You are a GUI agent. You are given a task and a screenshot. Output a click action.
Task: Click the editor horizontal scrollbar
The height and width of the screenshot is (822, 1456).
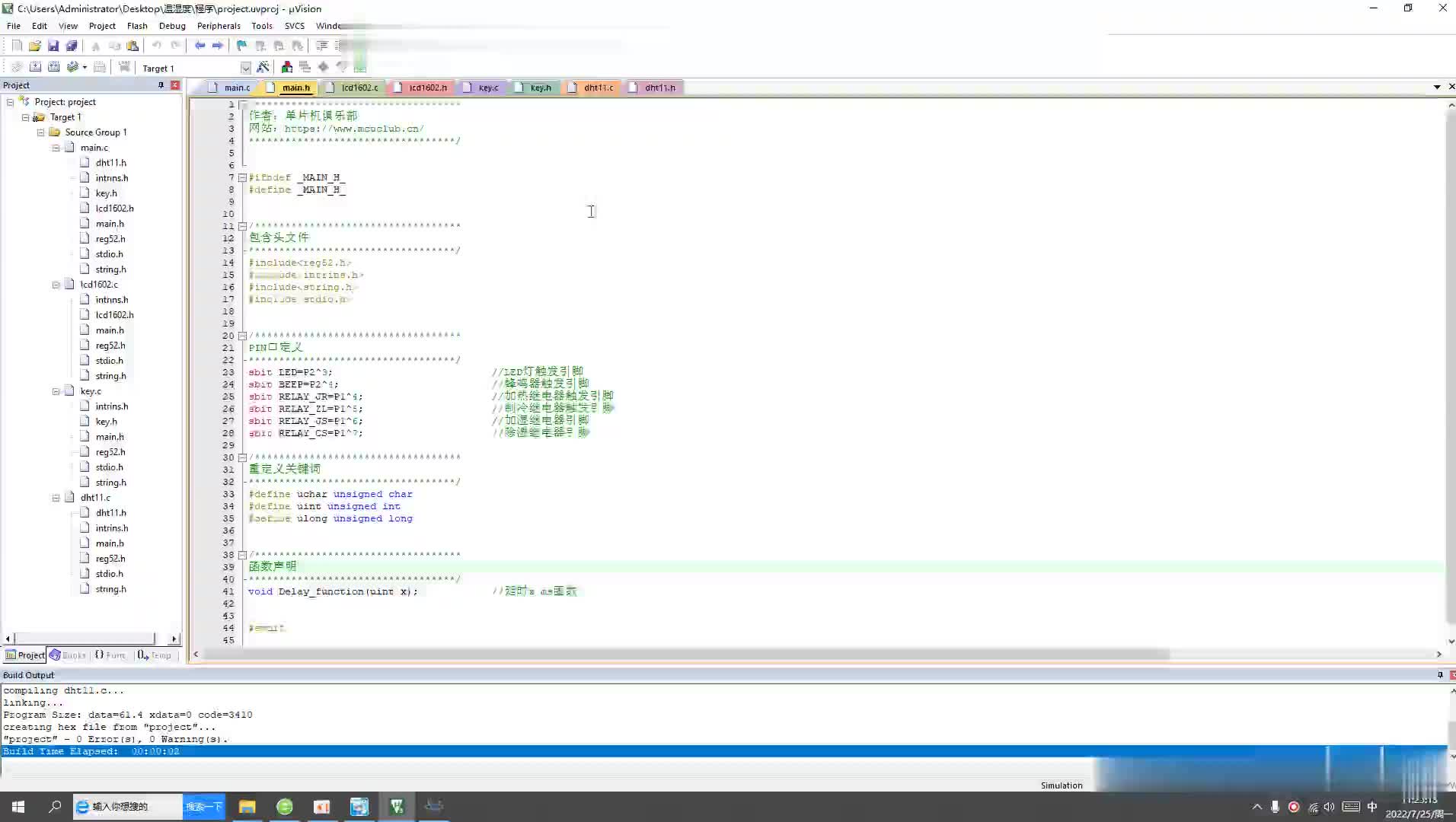coord(682,655)
